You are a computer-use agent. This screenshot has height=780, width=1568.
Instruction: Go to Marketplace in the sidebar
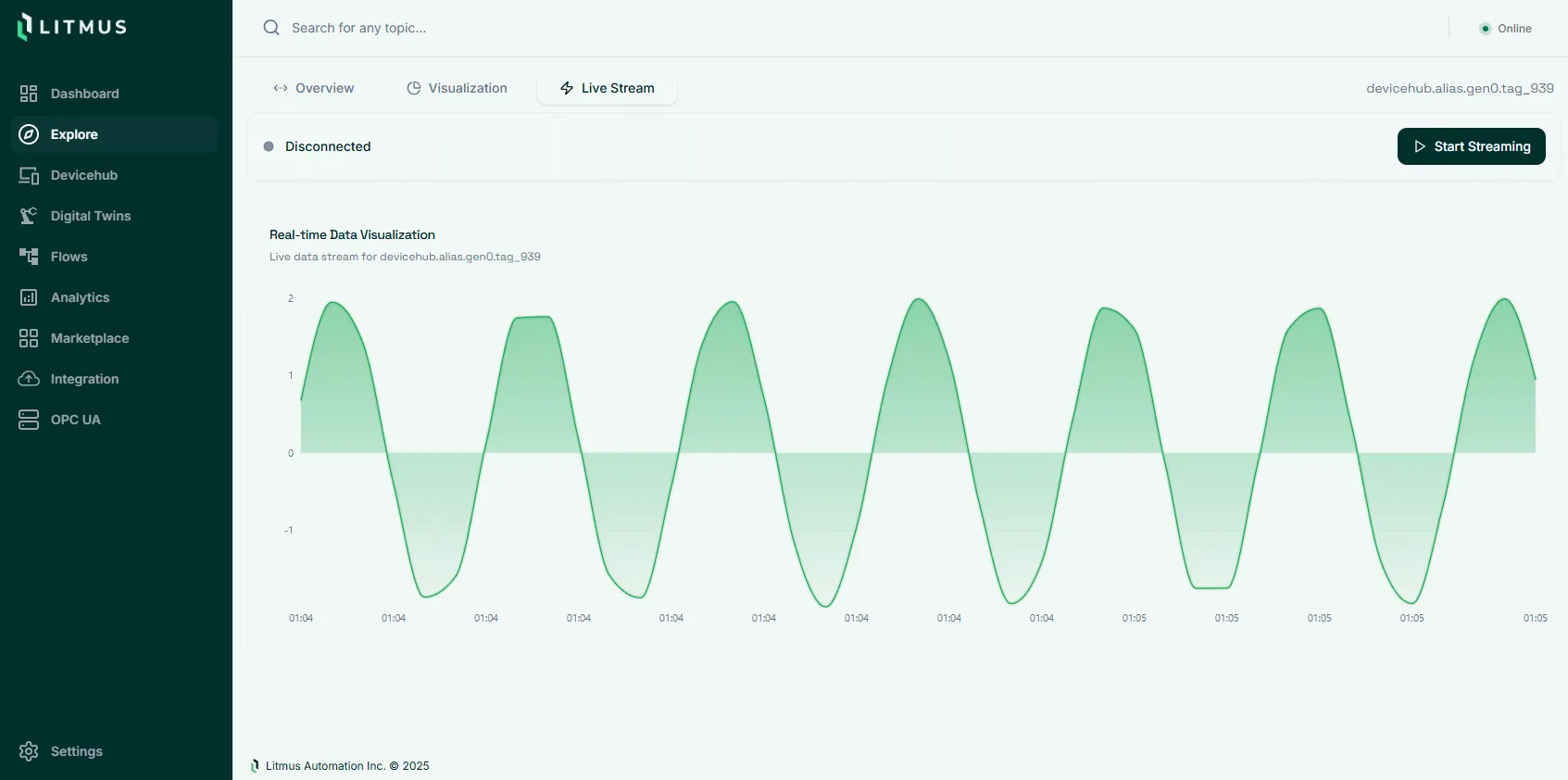click(x=114, y=338)
